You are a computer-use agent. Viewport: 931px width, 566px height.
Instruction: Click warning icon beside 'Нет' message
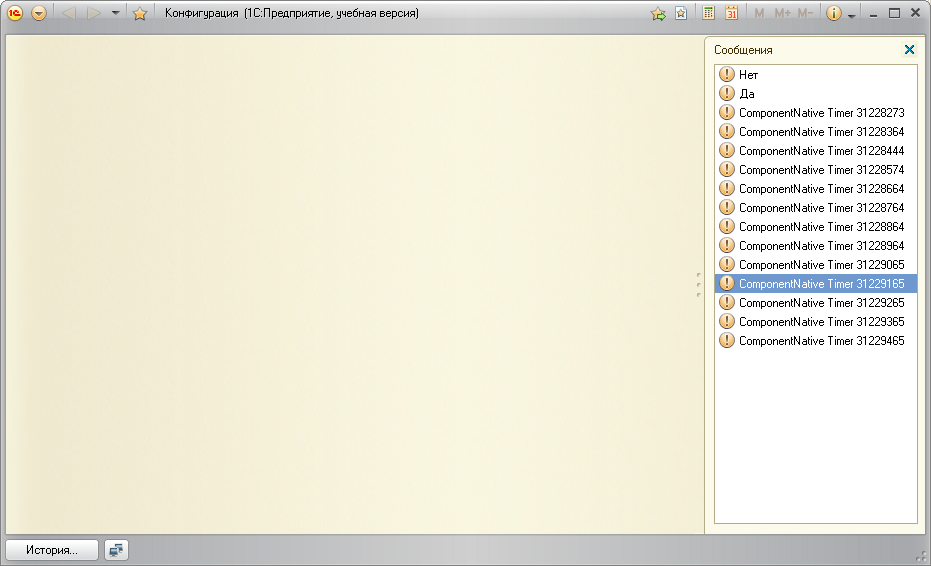(727, 74)
